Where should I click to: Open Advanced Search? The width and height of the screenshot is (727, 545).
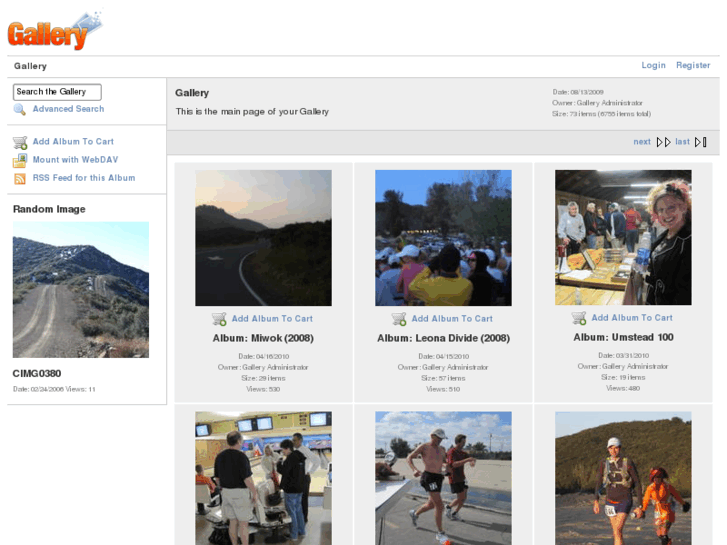point(68,109)
